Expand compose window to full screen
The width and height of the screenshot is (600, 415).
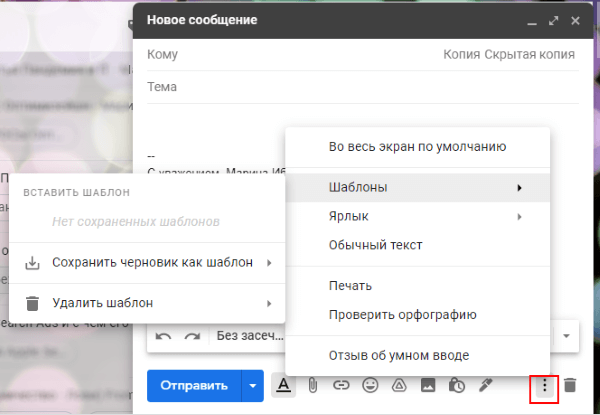[x=554, y=21]
